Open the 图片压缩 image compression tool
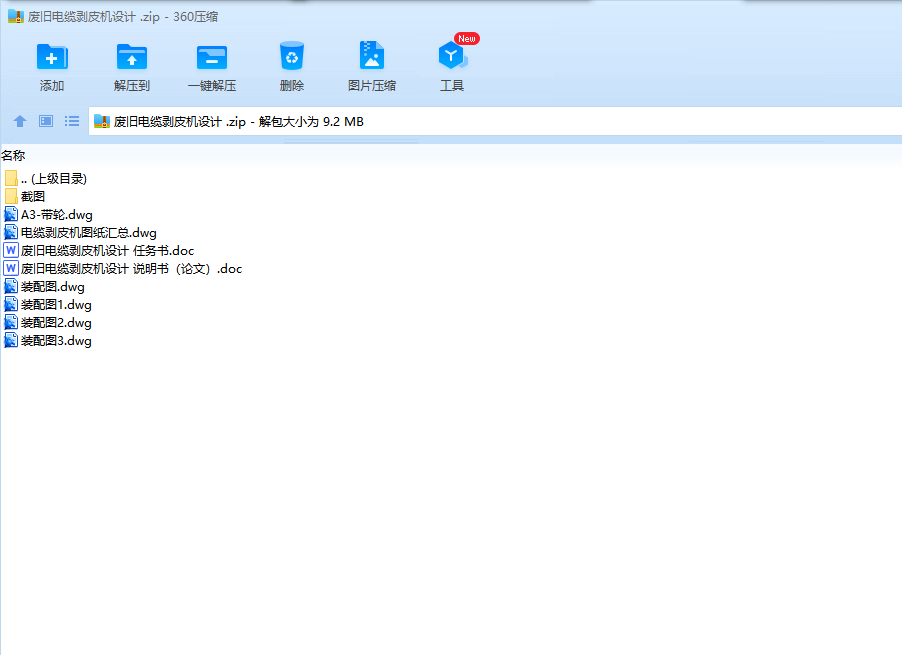This screenshot has height=655, width=902. [x=372, y=56]
